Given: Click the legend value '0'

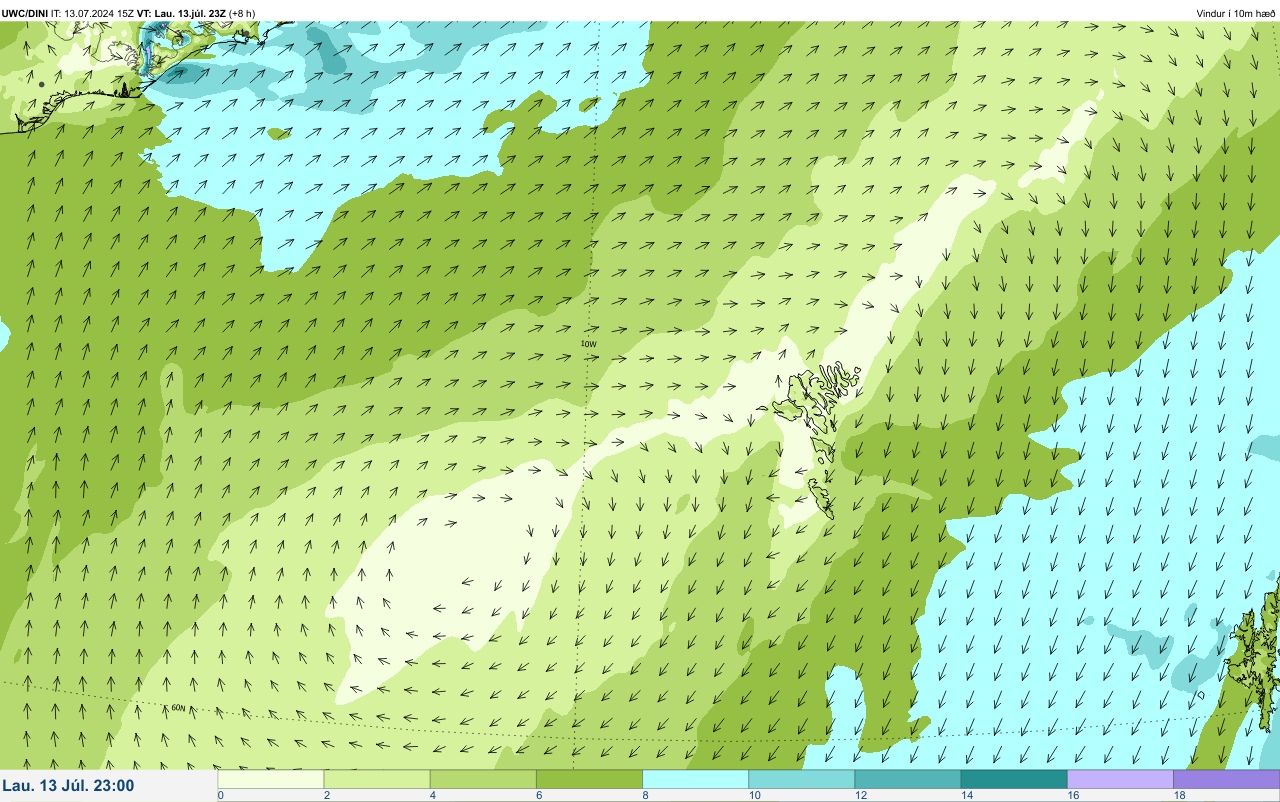Looking at the screenshot, I should click(220, 796).
